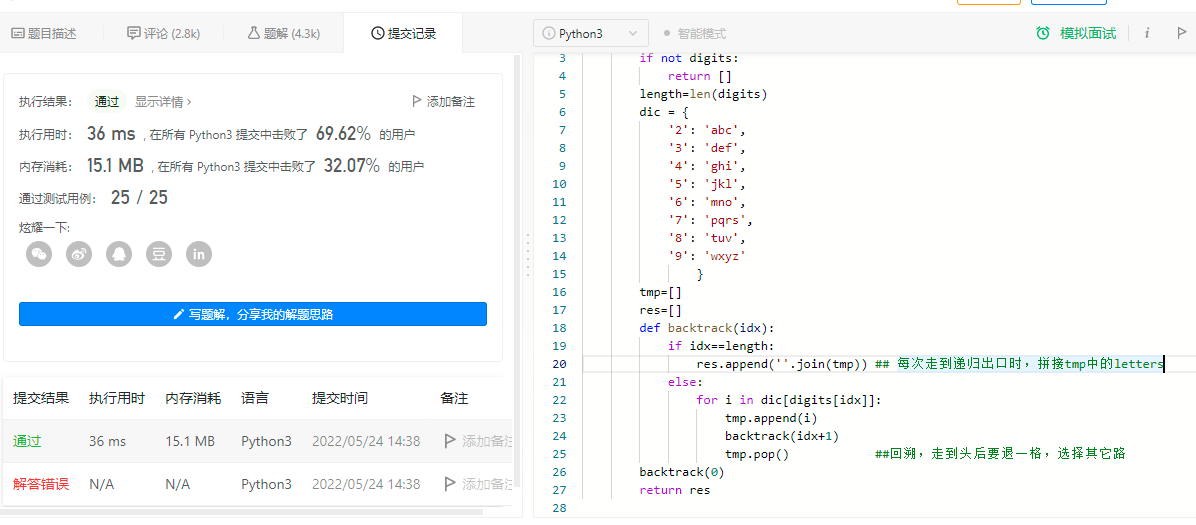
Task: Click the run triangle icon at top right
Action: point(1182,33)
